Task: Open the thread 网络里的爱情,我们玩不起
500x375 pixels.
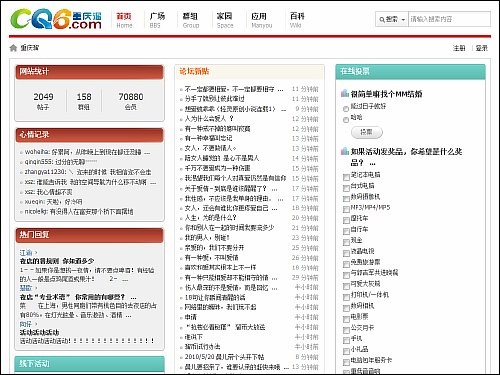Action: 220,307
